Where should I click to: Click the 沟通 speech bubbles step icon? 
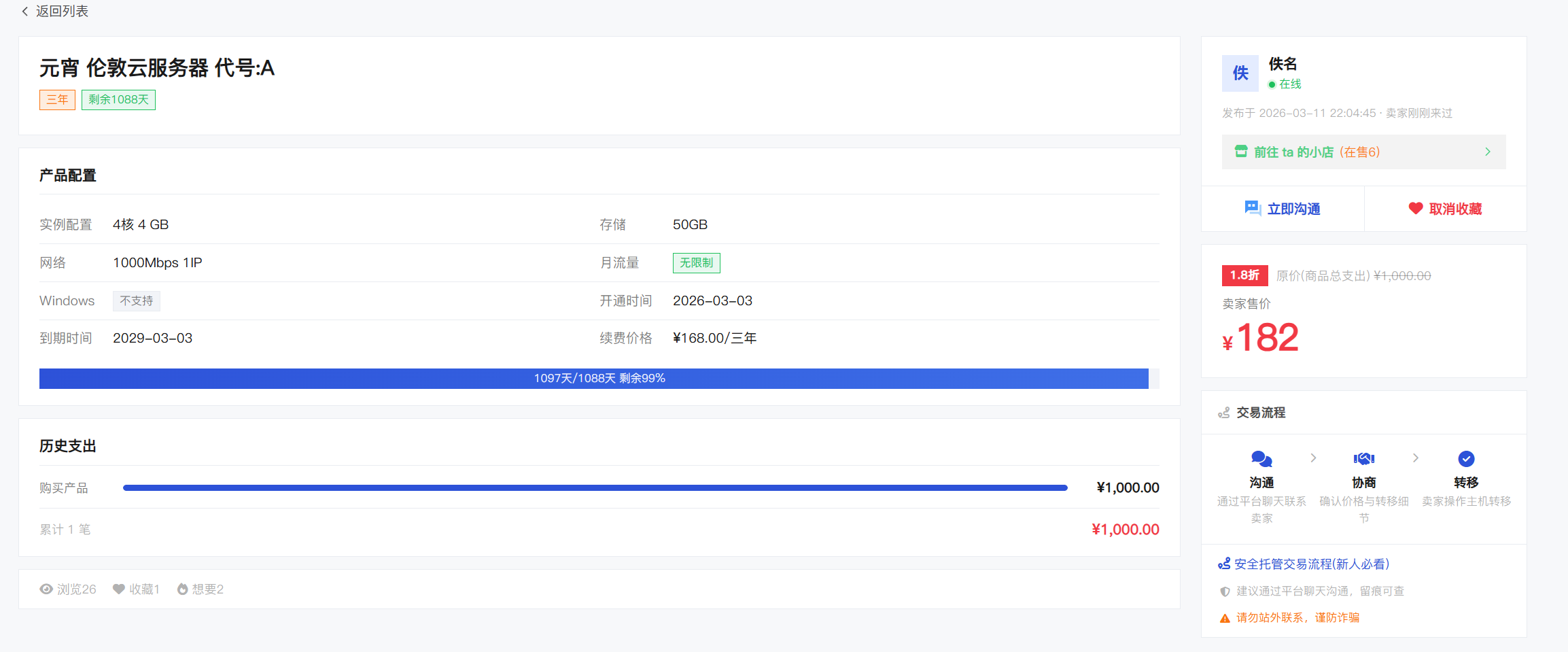pos(1261,459)
